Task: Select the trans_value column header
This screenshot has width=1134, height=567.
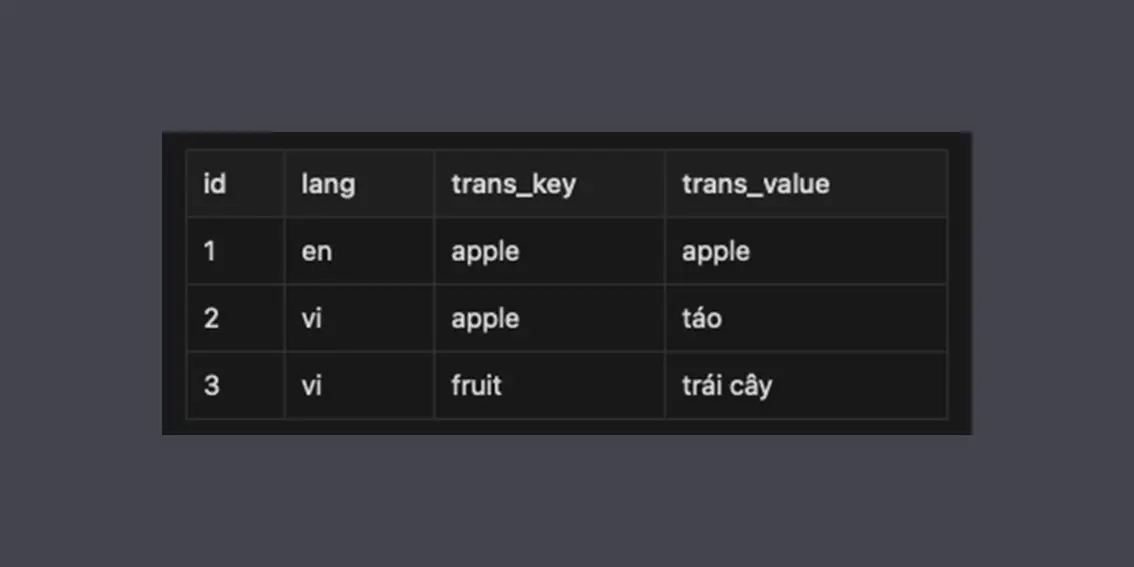Action: 806,184
